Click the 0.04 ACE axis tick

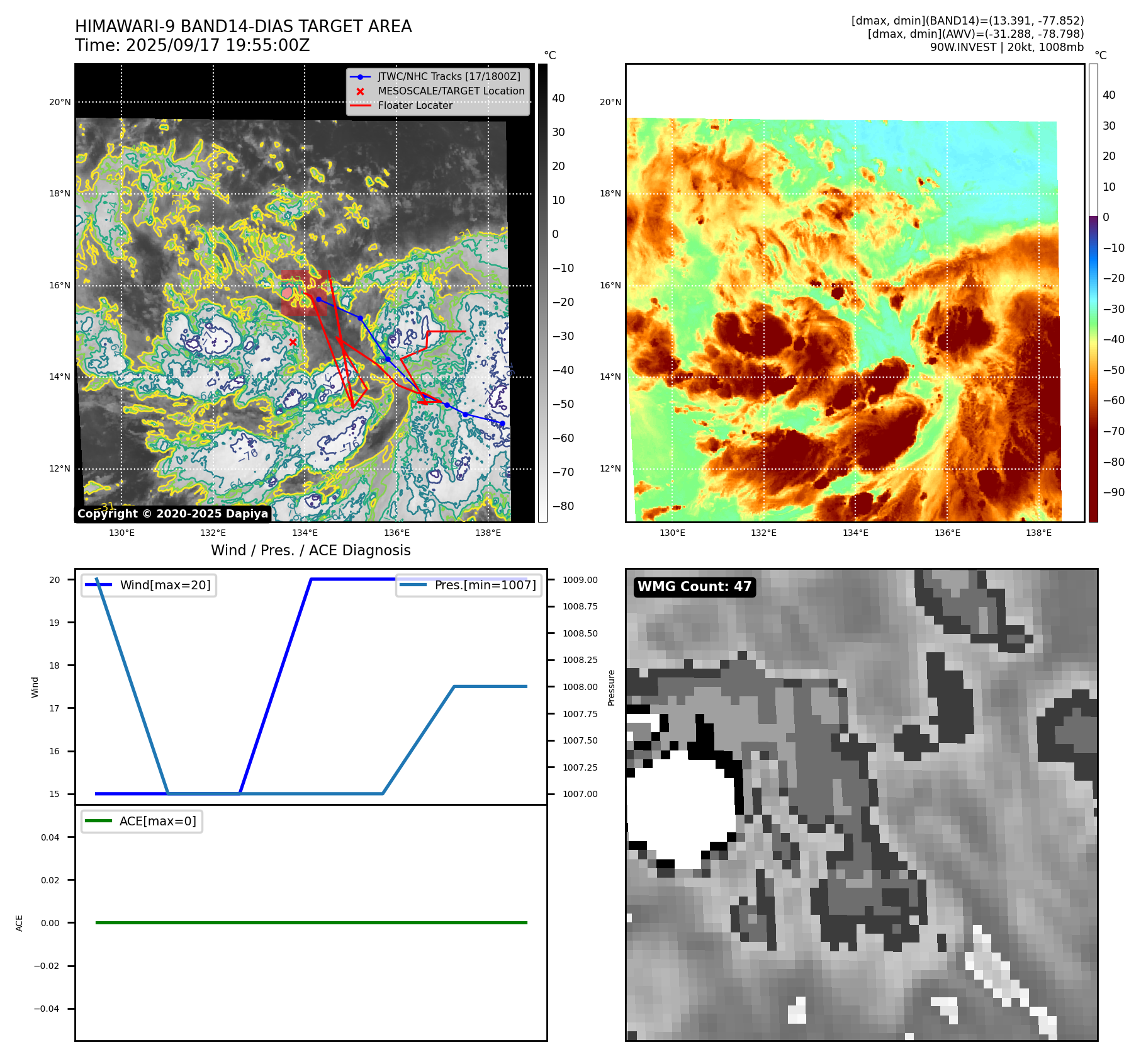(x=50, y=837)
